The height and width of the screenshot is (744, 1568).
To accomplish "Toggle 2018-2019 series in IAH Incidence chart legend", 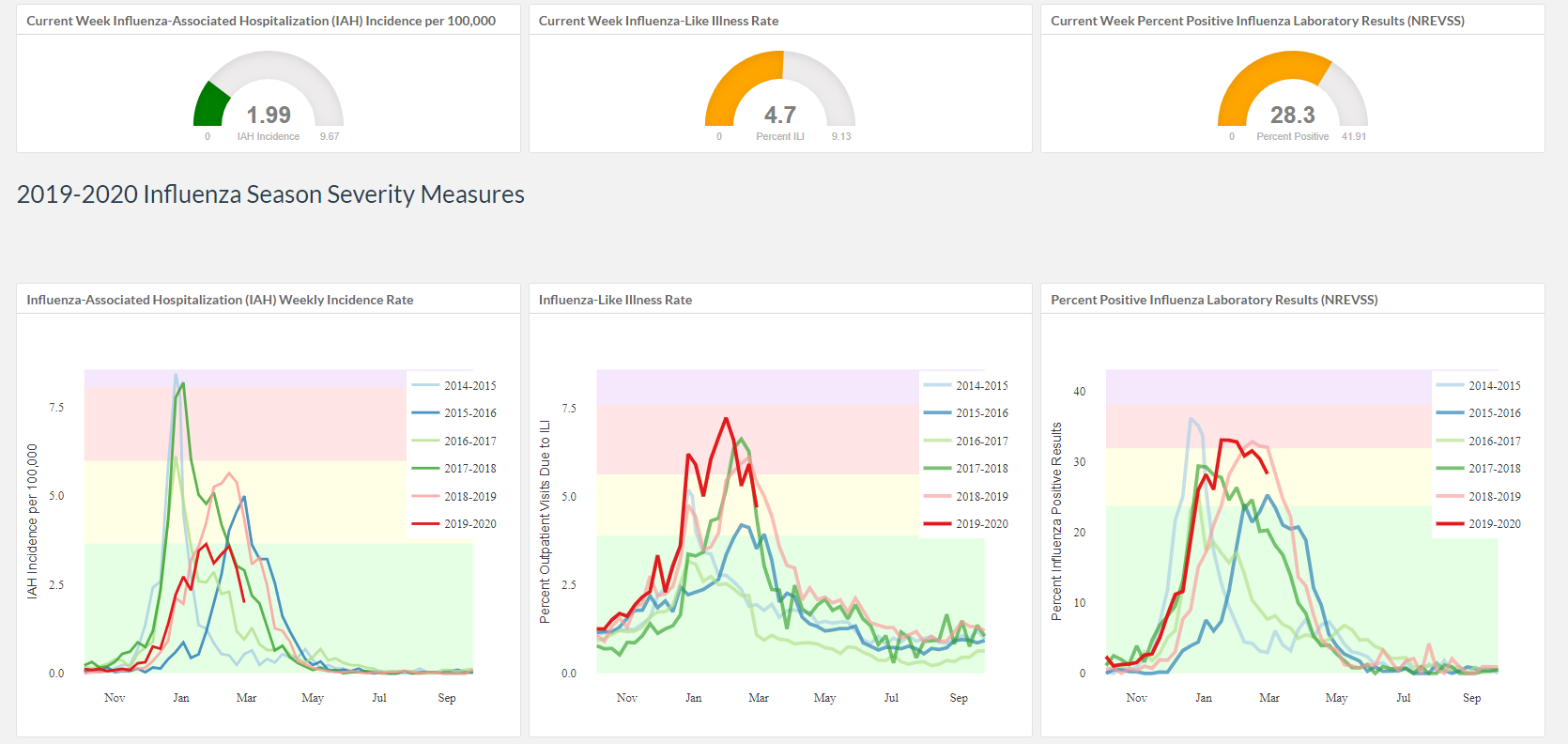I will pyautogui.click(x=454, y=496).
